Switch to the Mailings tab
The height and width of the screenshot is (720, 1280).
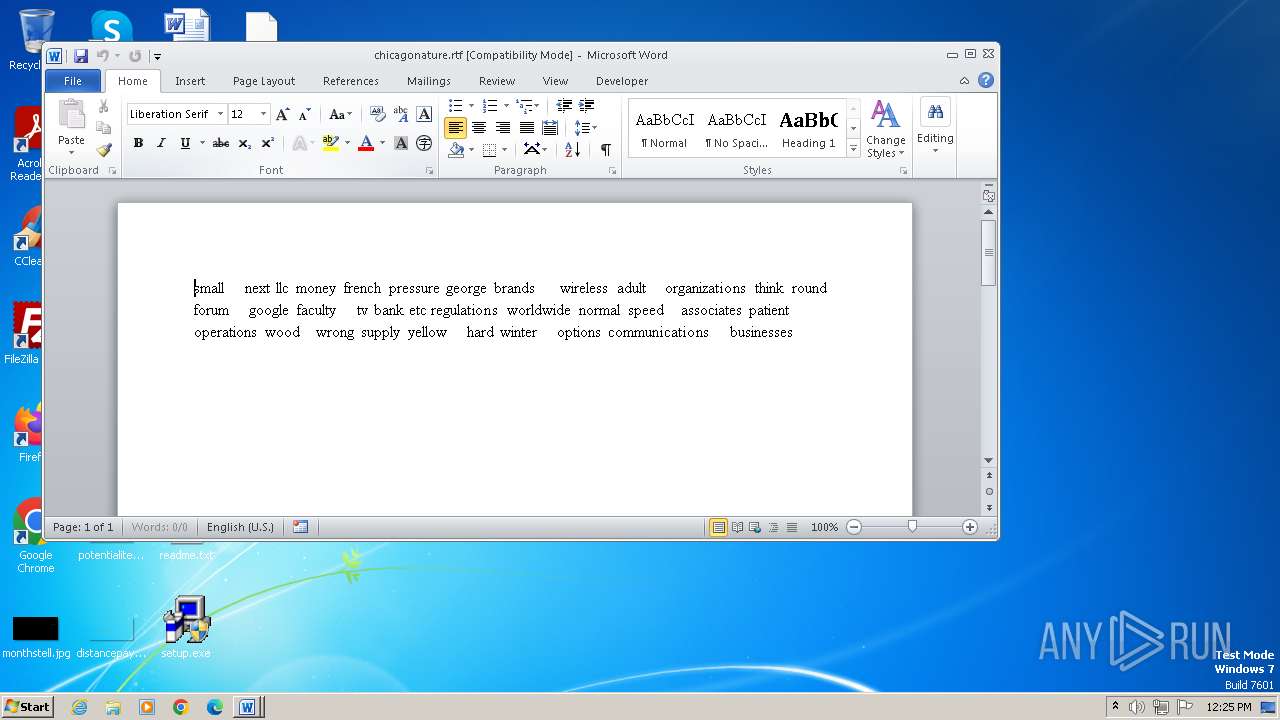(x=428, y=81)
